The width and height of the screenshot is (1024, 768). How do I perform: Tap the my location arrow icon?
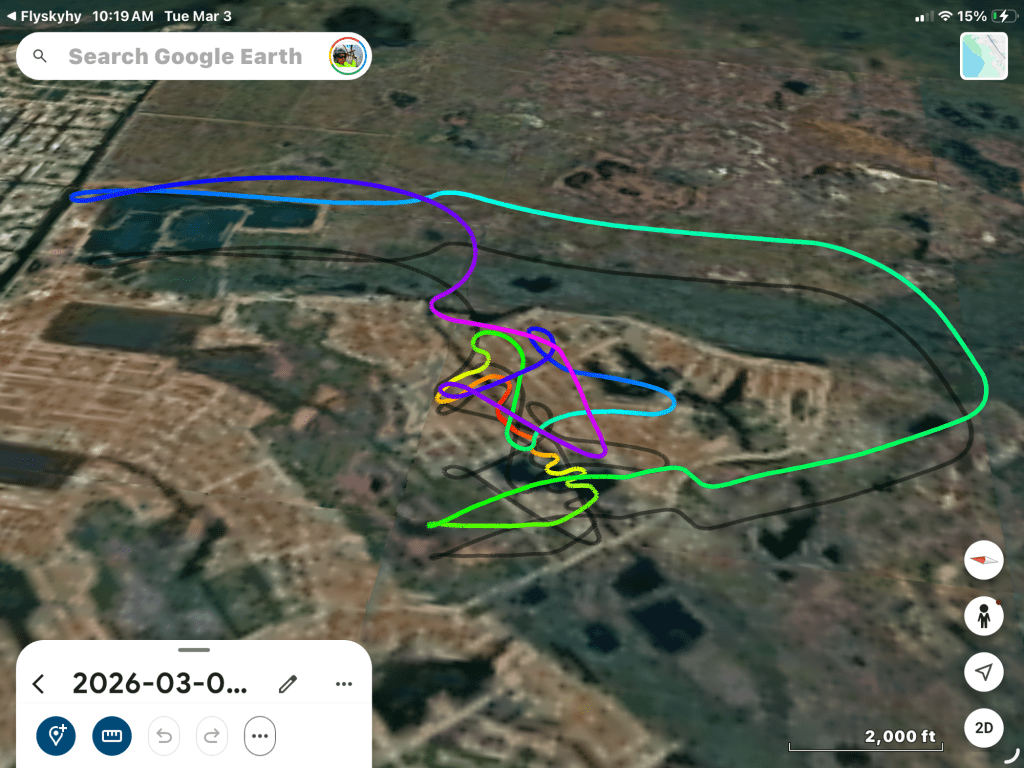[x=984, y=671]
